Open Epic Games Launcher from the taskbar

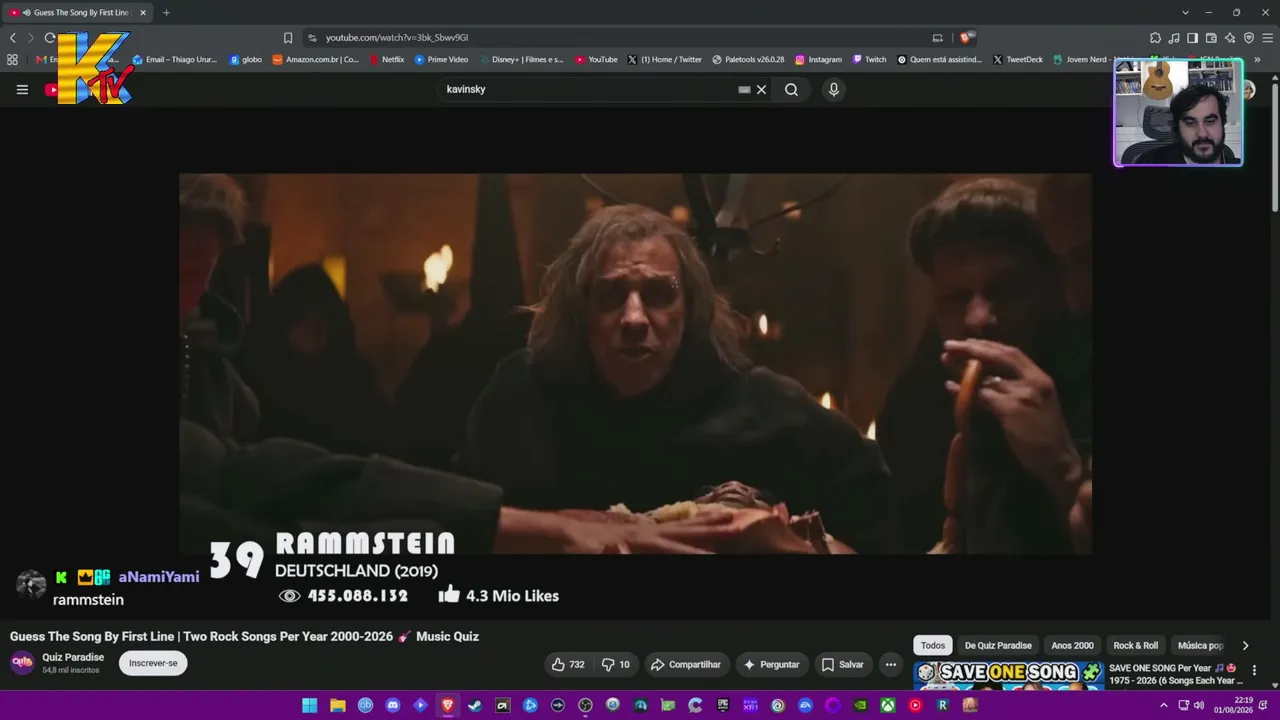[x=723, y=705]
